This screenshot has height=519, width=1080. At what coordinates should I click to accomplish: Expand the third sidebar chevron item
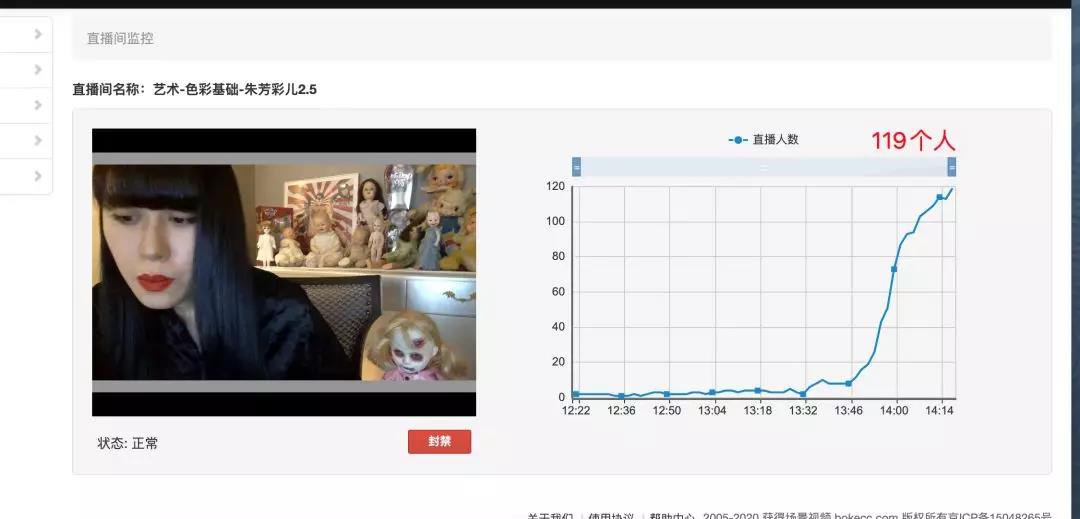point(38,105)
